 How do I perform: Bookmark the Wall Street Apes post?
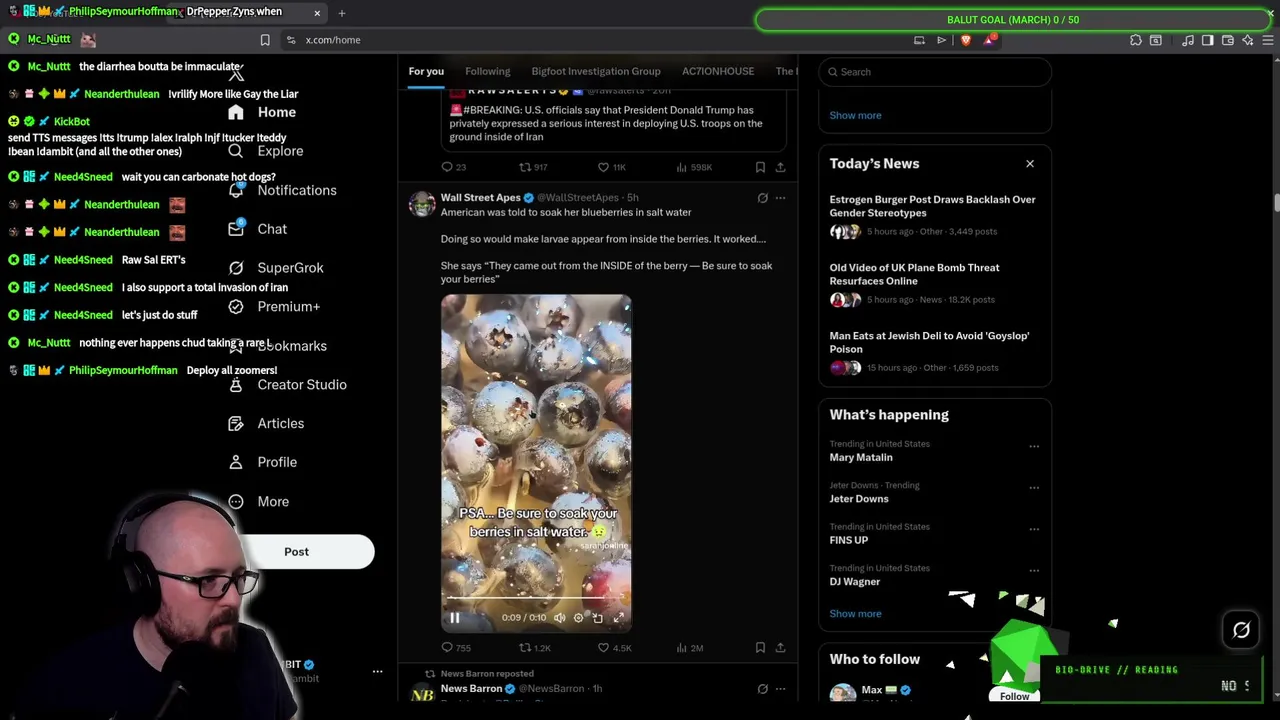(x=760, y=648)
